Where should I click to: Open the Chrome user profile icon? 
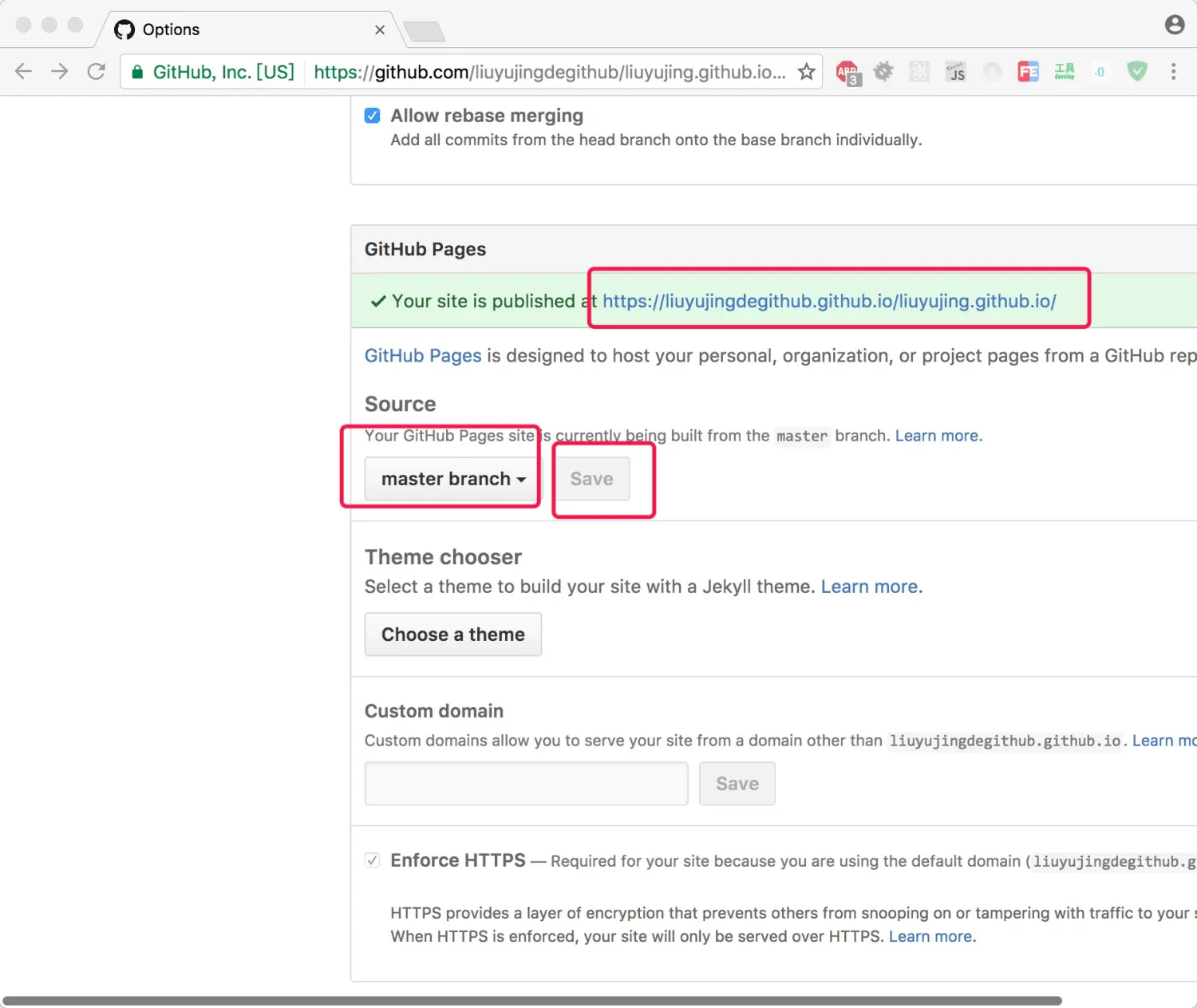(1175, 25)
